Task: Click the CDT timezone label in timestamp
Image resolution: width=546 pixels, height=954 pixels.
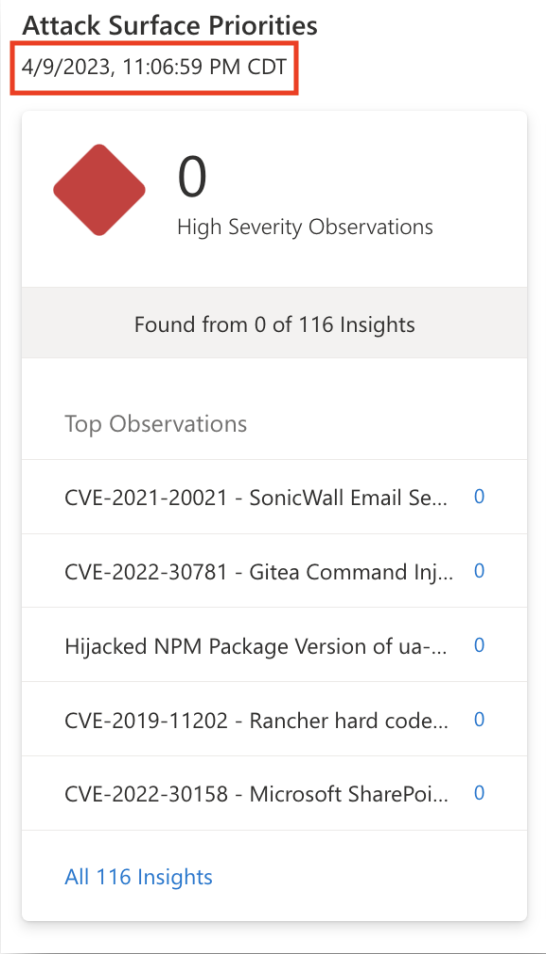Action: 267,66
